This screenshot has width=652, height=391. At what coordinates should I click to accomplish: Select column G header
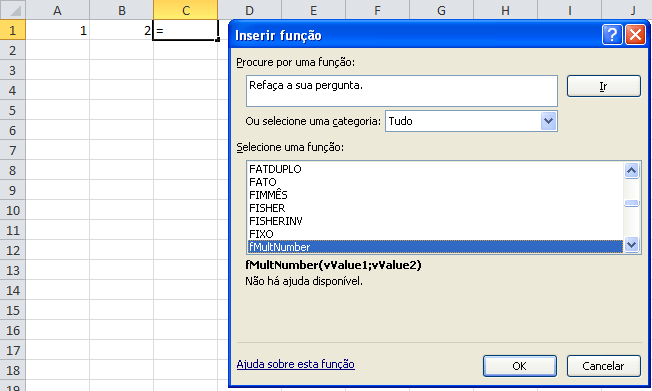coord(442,10)
